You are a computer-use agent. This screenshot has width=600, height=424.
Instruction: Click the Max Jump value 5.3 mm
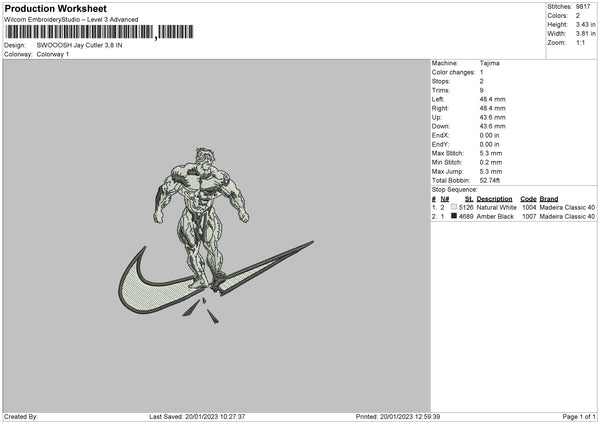[x=491, y=171]
